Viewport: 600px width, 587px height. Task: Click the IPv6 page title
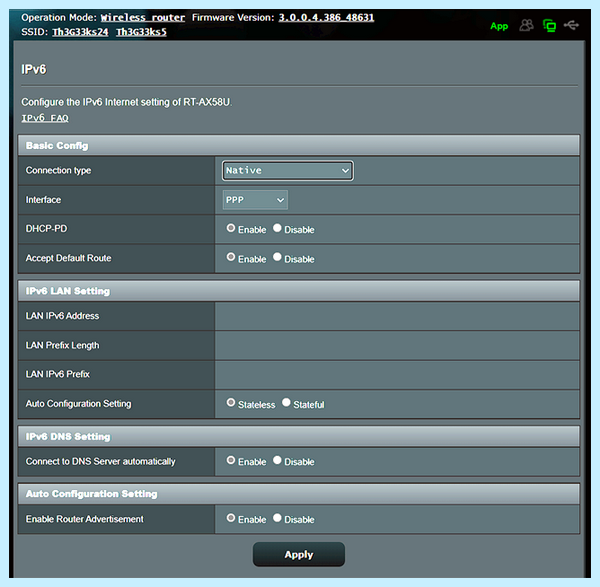(34, 69)
